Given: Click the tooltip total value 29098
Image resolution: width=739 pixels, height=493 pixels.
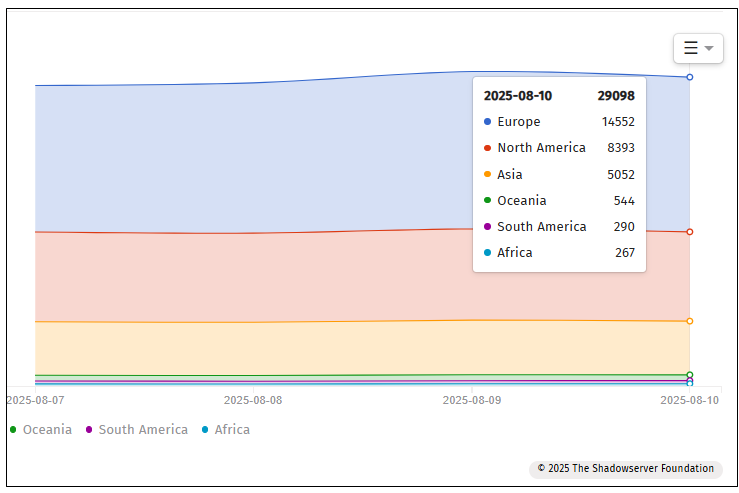Looking at the screenshot, I should coord(616,96).
